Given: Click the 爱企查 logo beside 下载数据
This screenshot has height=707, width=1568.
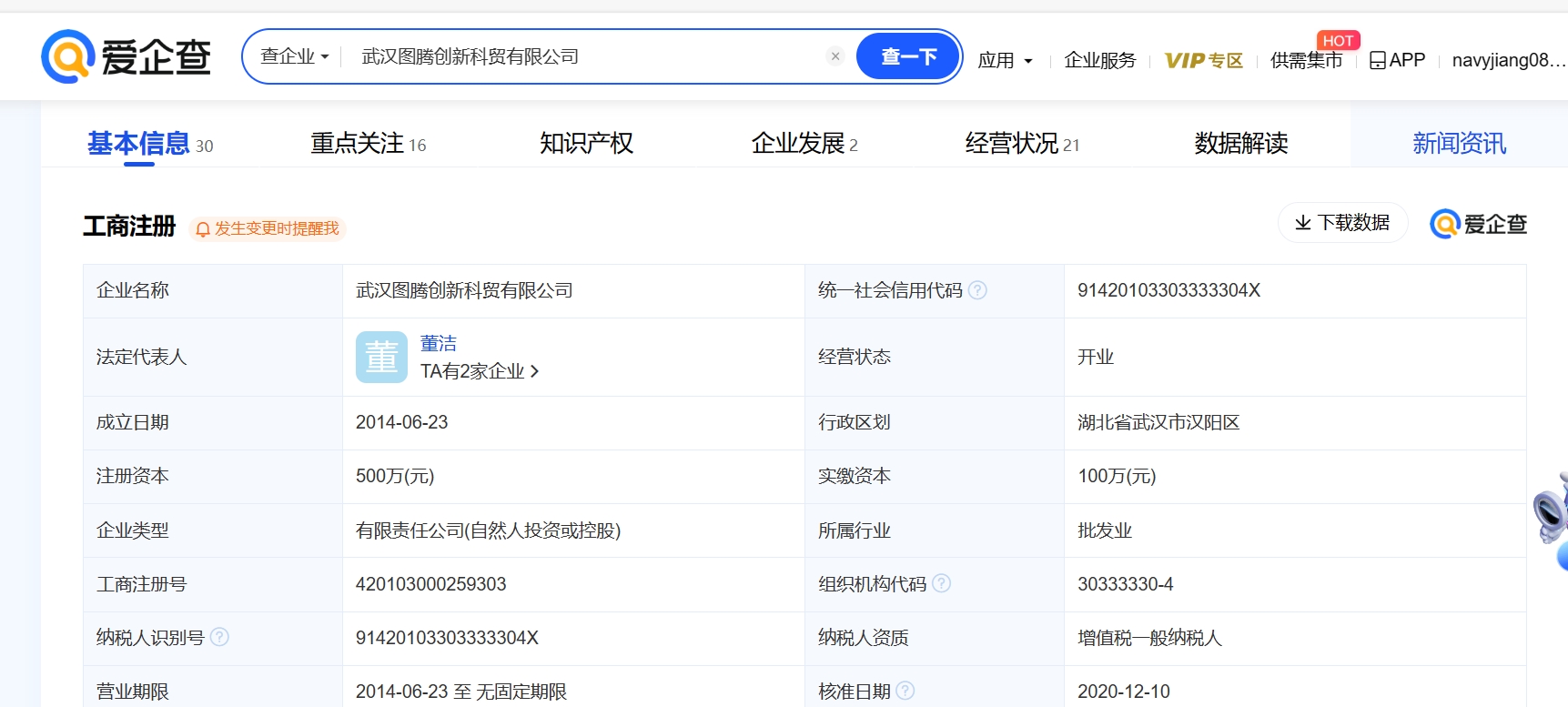Looking at the screenshot, I should 1479,224.
